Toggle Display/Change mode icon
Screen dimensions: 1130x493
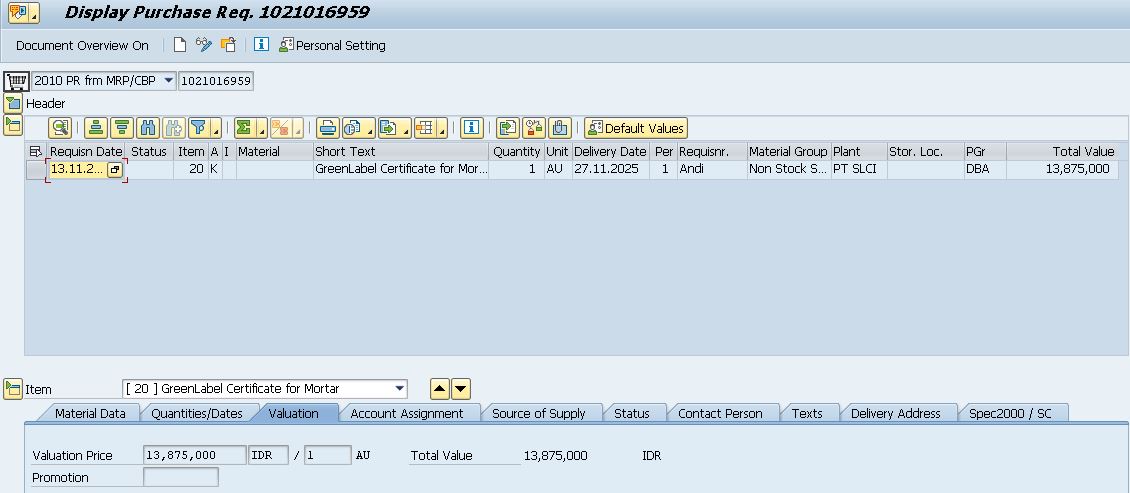(x=204, y=45)
